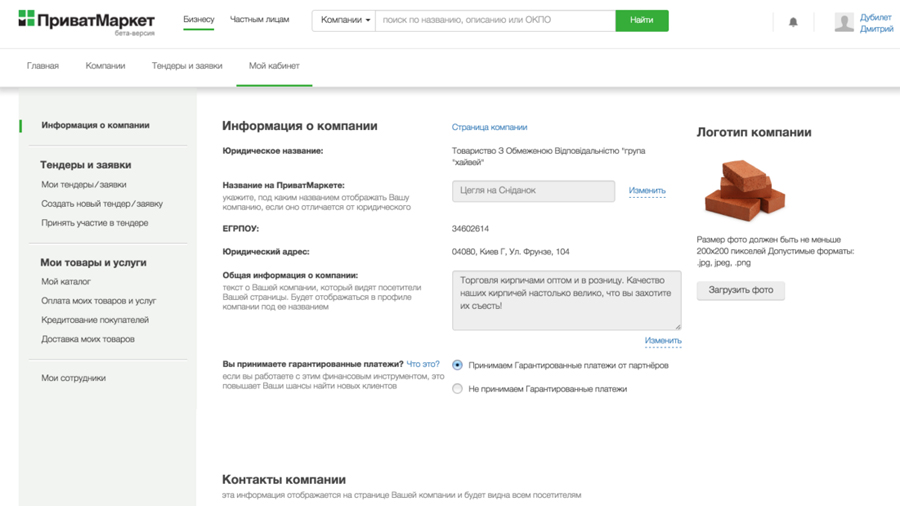Open the Компании navigation tab
The width and height of the screenshot is (900, 506).
(105, 66)
